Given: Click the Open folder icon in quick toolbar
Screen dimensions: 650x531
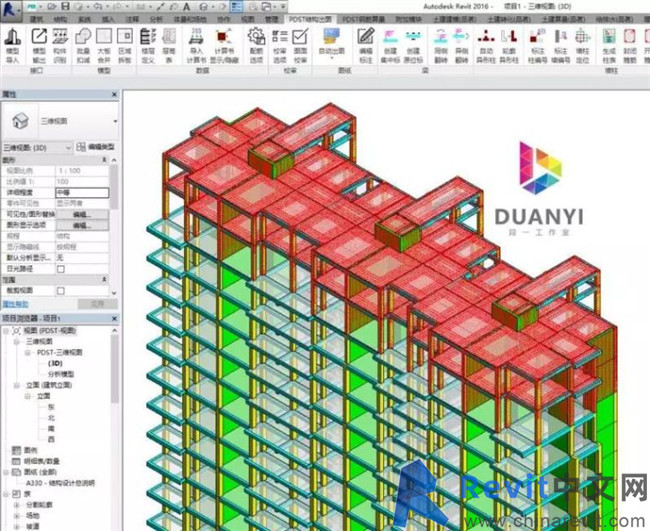Looking at the screenshot, I should coord(51,7).
